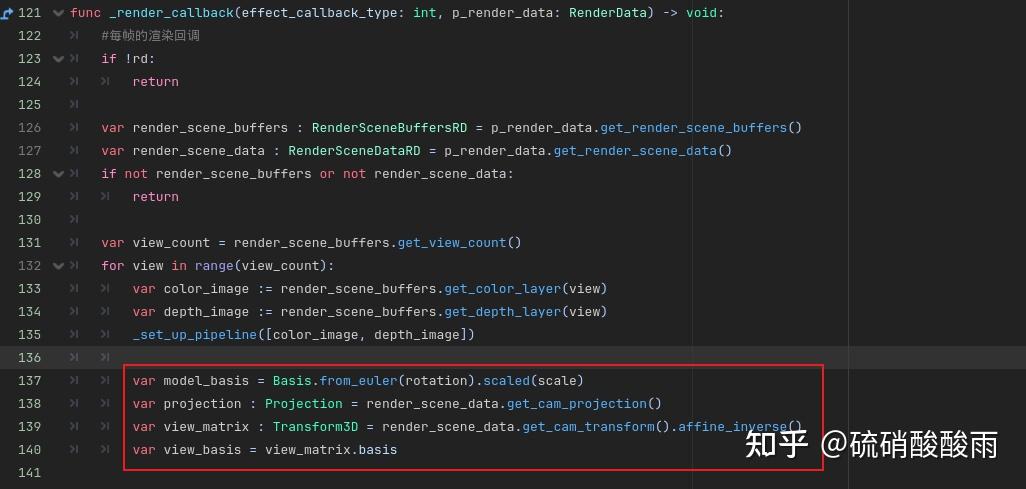Click the 'return' keyword on line 129
The width and height of the screenshot is (1026, 489).
click(156, 196)
